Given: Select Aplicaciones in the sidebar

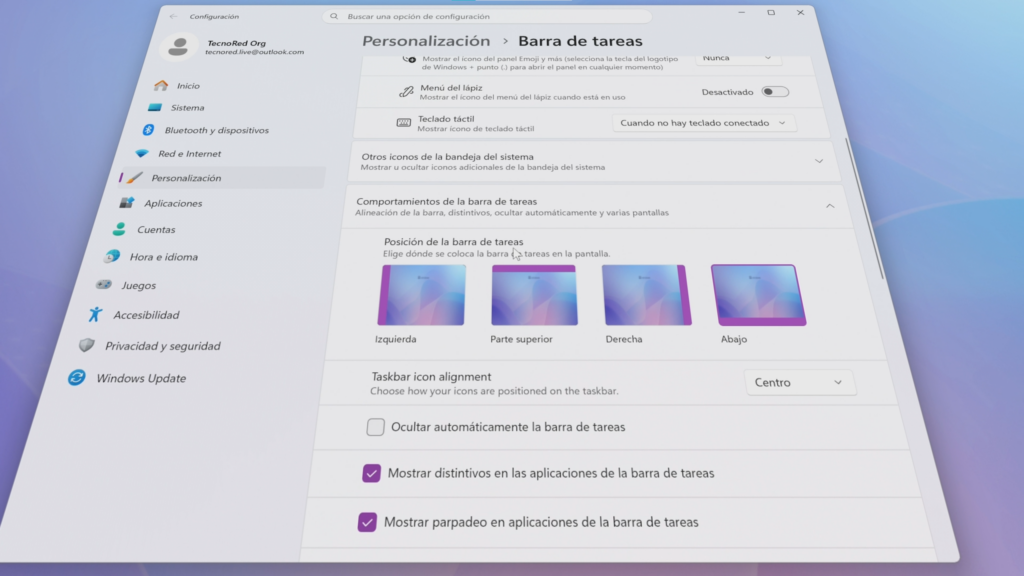Looking at the screenshot, I should [173, 203].
